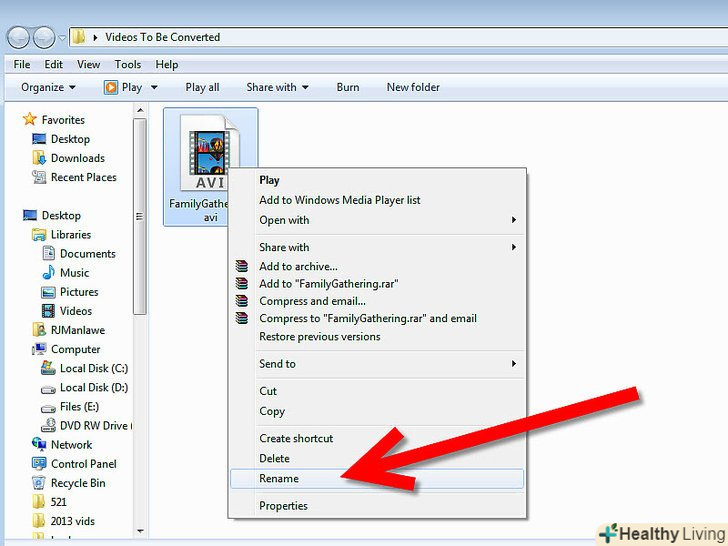
Task: Choose Add to "FamilyGathering.rar"
Action: (377, 284)
